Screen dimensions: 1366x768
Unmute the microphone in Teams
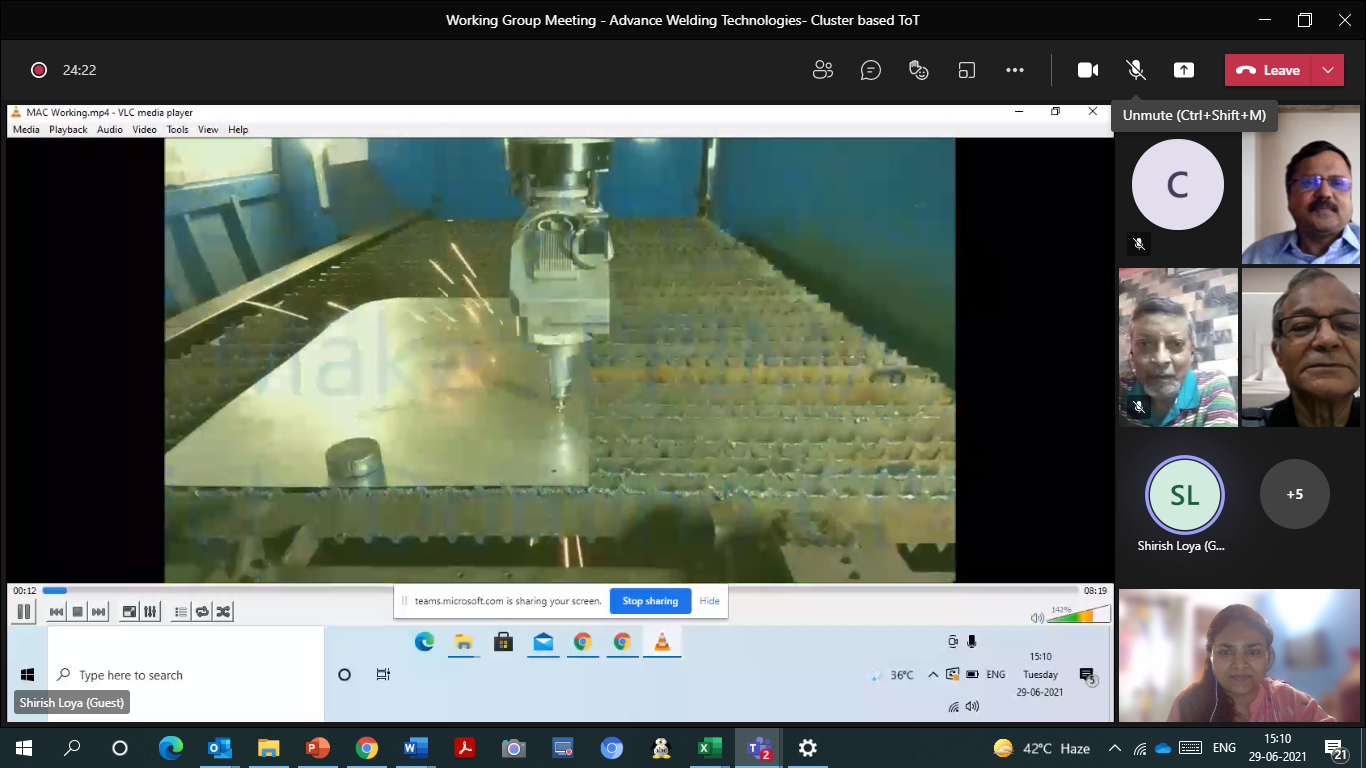click(x=1136, y=70)
